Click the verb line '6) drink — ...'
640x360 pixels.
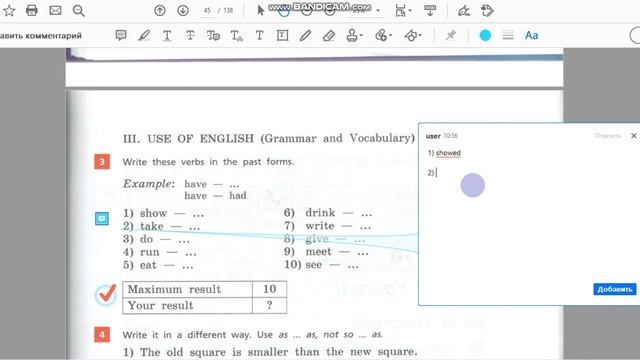pos(328,213)
